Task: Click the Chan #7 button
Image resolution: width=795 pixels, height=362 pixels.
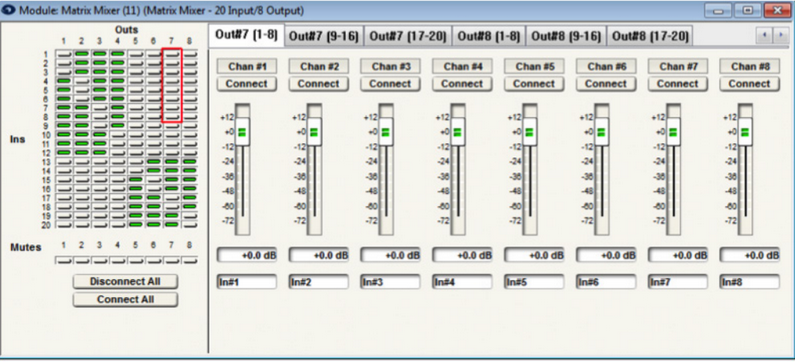Action: [678, 66]
